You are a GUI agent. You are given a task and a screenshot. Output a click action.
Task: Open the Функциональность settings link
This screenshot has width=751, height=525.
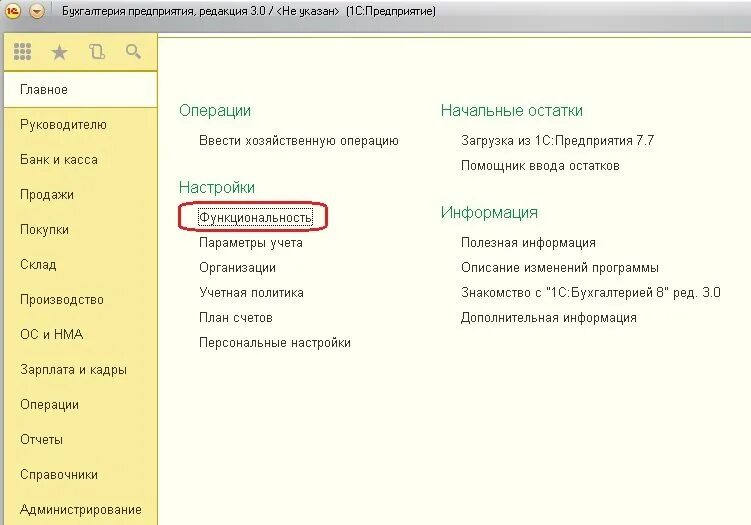pos(255,217)
